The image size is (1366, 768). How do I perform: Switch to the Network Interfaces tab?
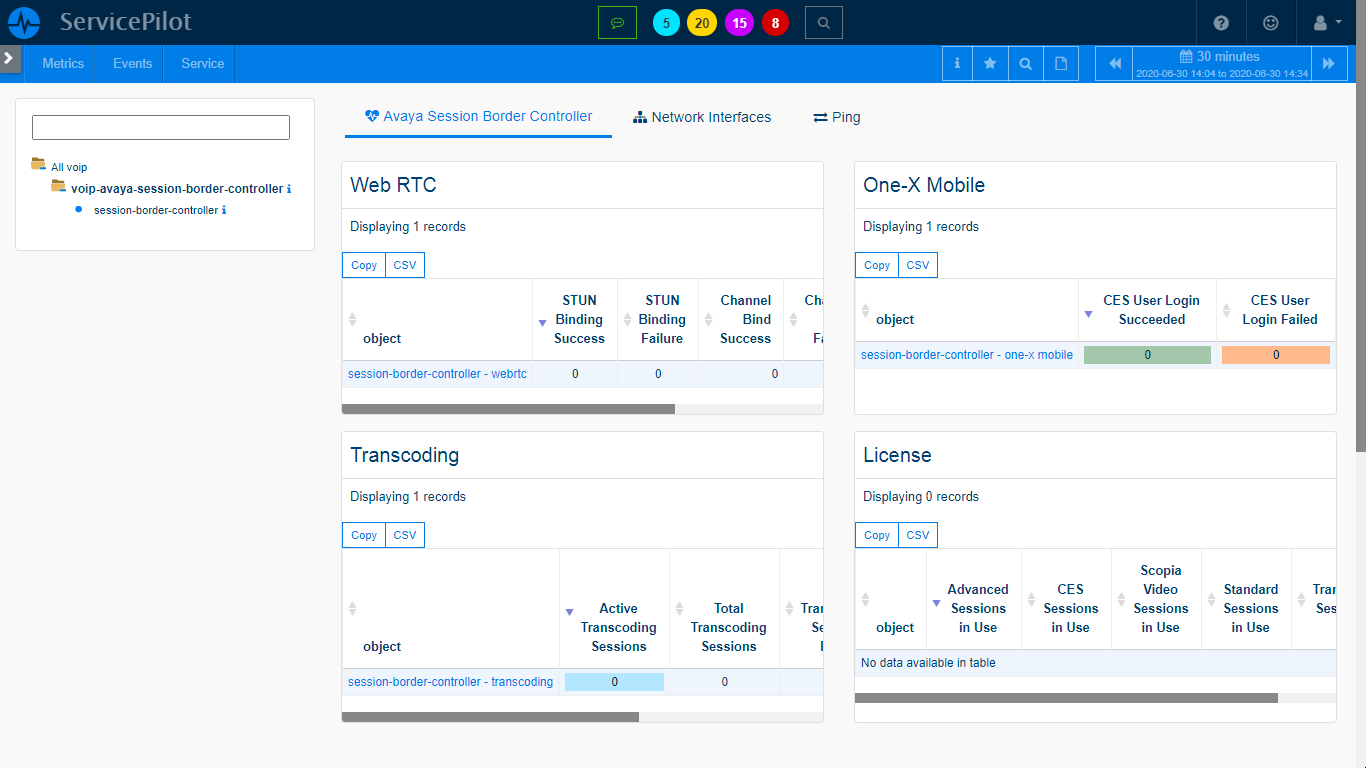coord(702,117)
